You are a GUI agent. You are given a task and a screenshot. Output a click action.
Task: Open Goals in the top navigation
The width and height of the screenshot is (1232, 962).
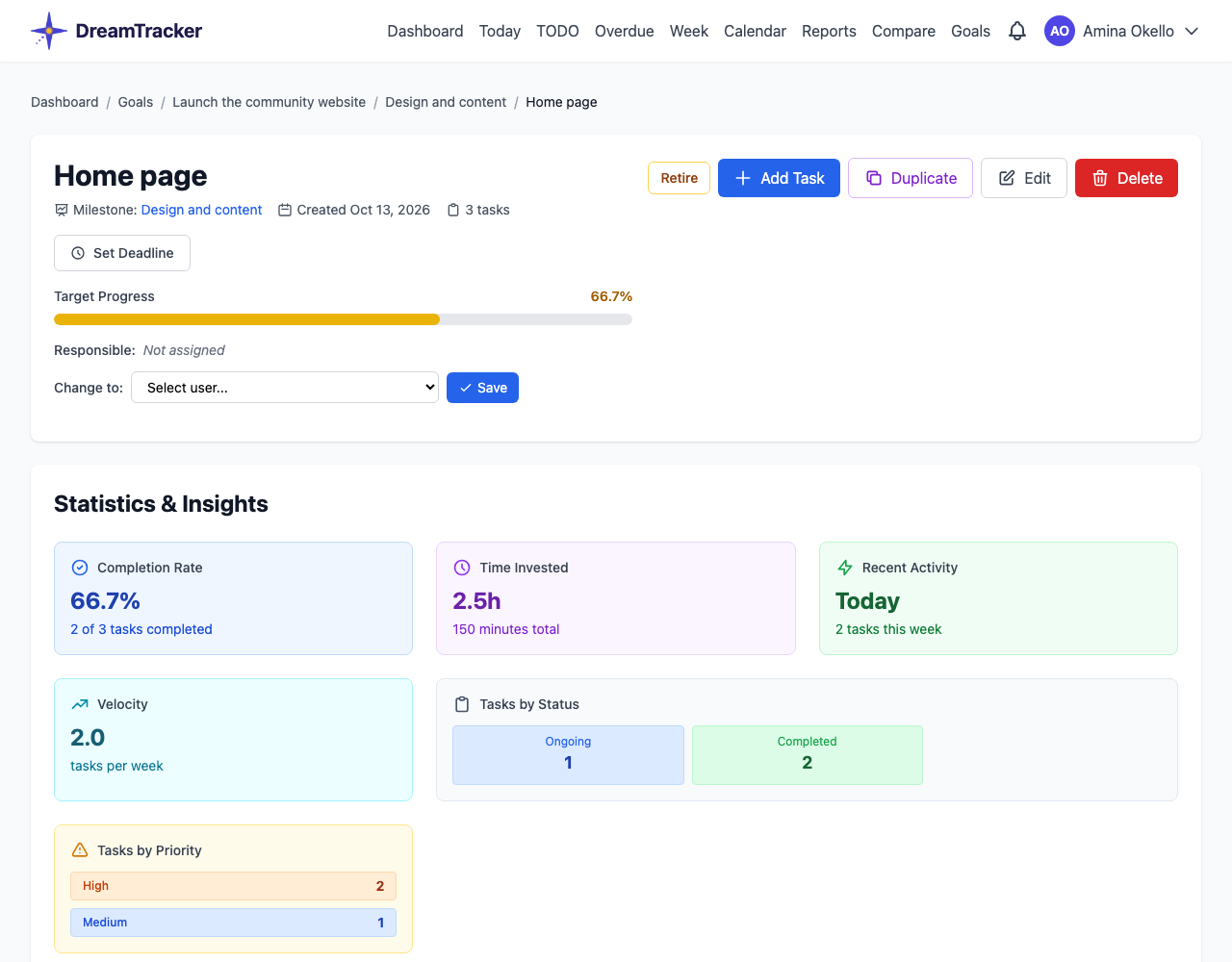click(970, 31)
